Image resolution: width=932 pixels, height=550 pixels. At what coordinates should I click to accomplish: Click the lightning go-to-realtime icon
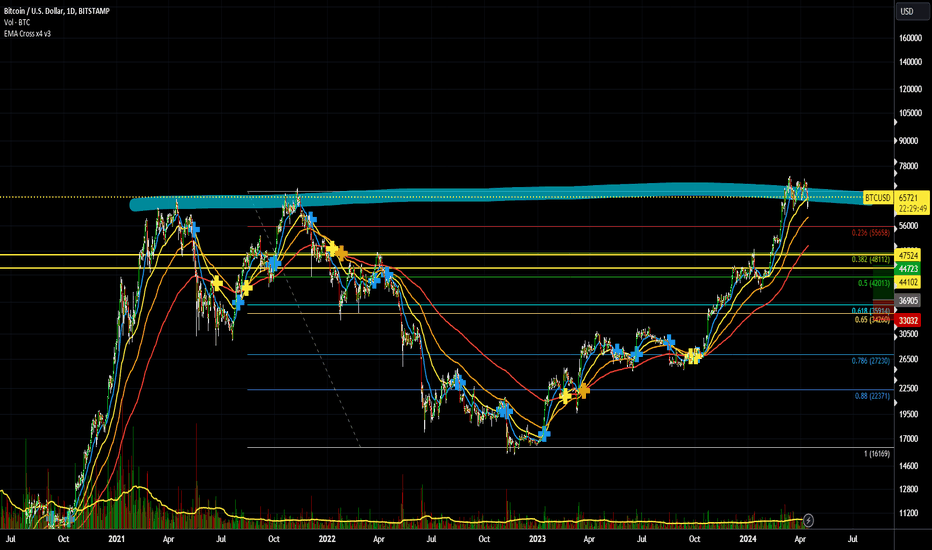808,521
